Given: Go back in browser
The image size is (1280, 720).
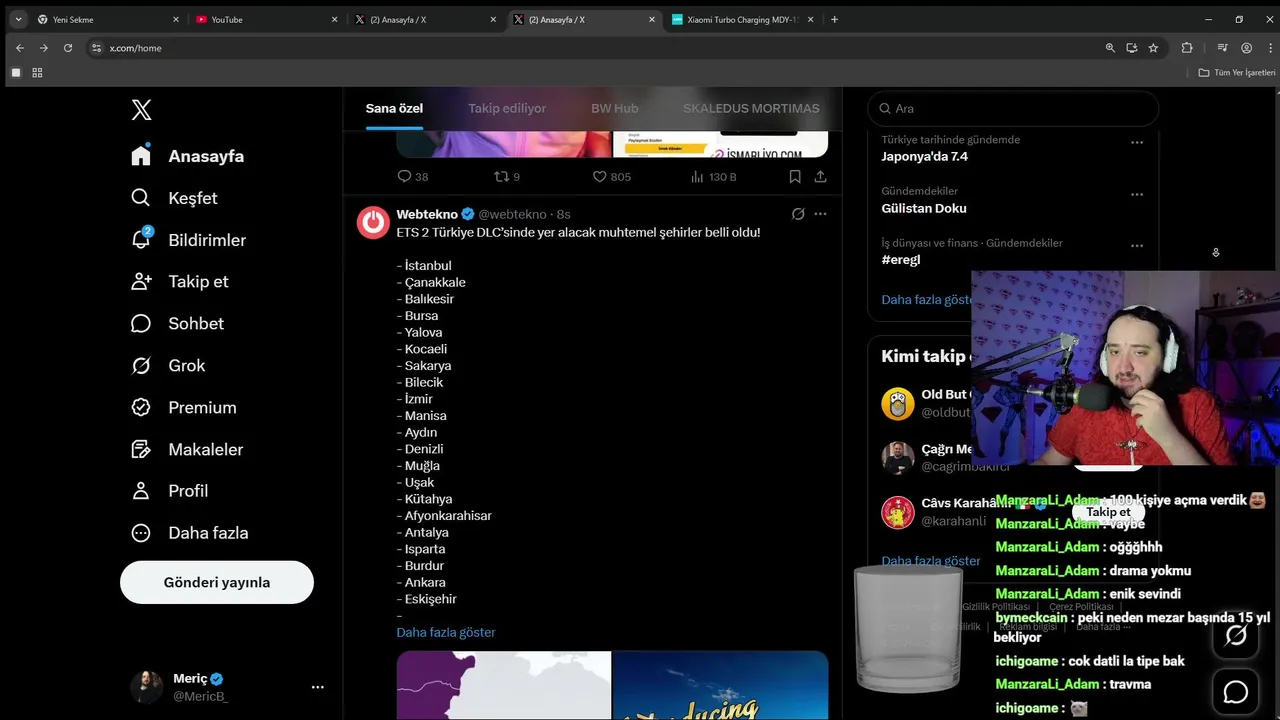Looking at the screenshot, I should 20,48.
